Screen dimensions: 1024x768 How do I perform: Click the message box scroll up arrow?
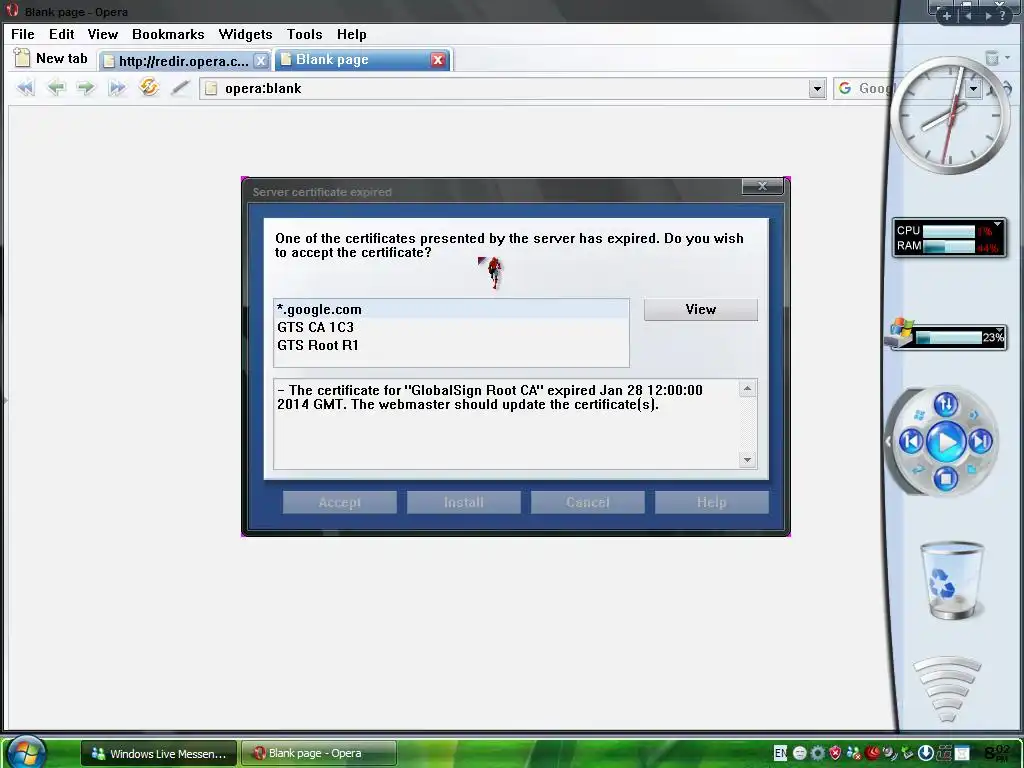tap(748, 389)
